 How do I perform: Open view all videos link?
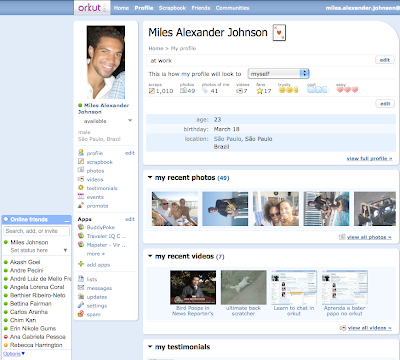coord(370,328)
